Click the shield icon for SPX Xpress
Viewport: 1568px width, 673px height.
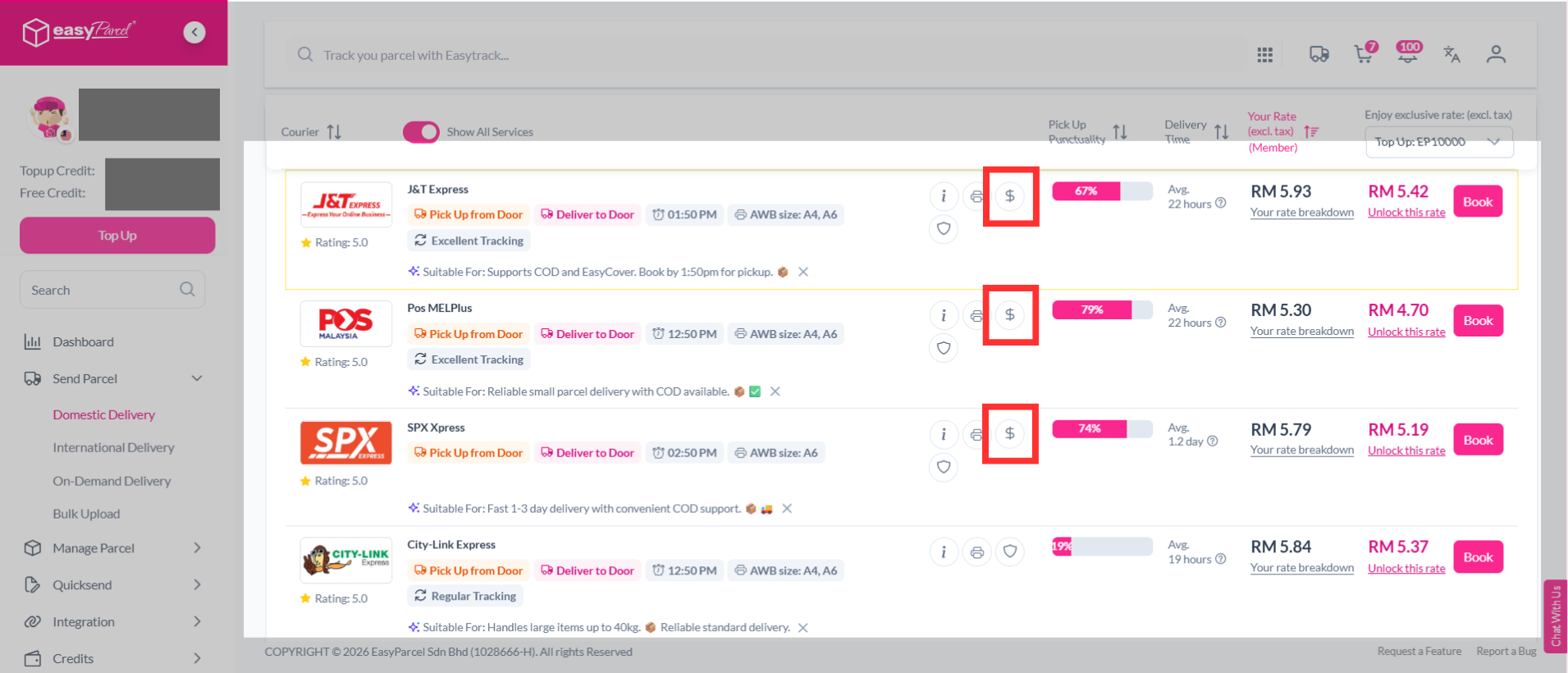[944, 467]
